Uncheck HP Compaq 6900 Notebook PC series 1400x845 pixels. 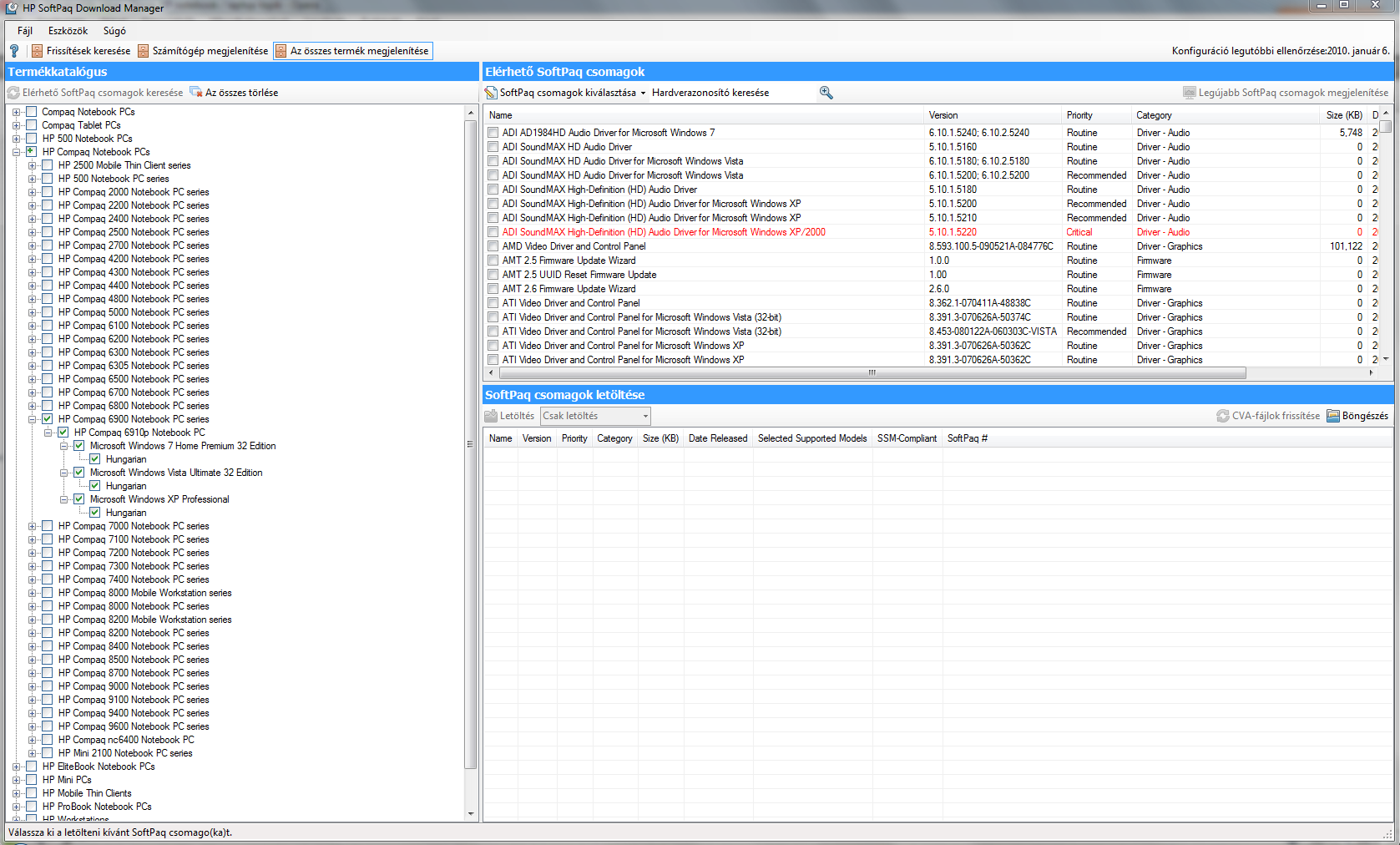[47, 419]
